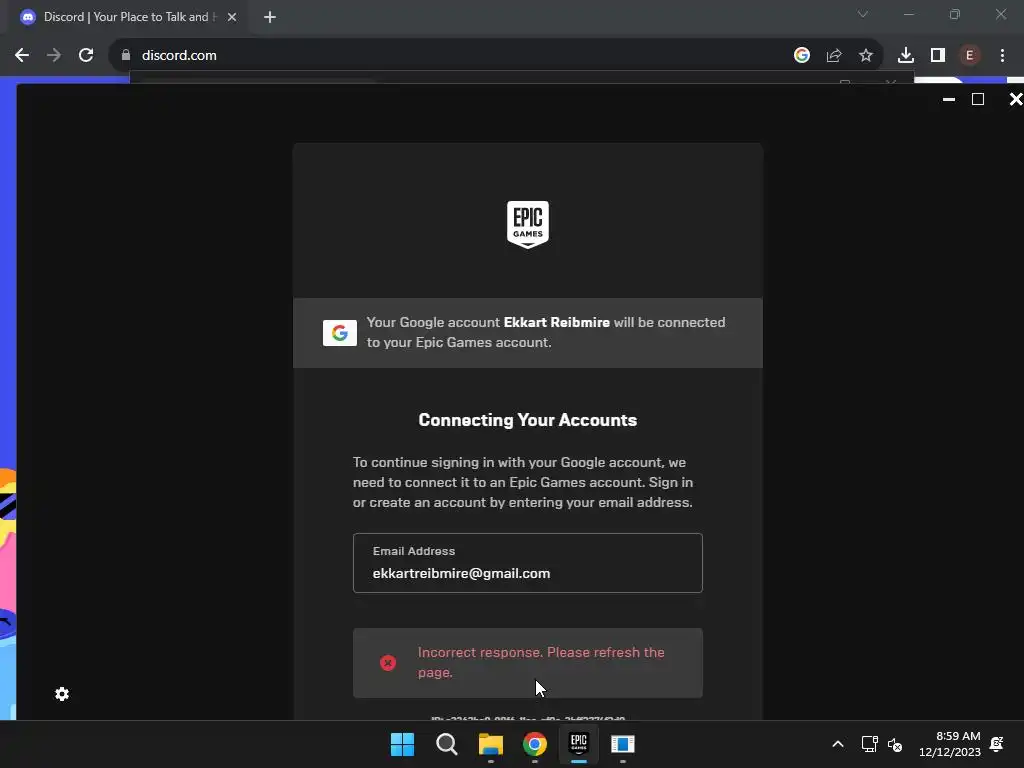1024x768 pixels.
Task: Go back in Chrome
Action: [x=22, y=55]
